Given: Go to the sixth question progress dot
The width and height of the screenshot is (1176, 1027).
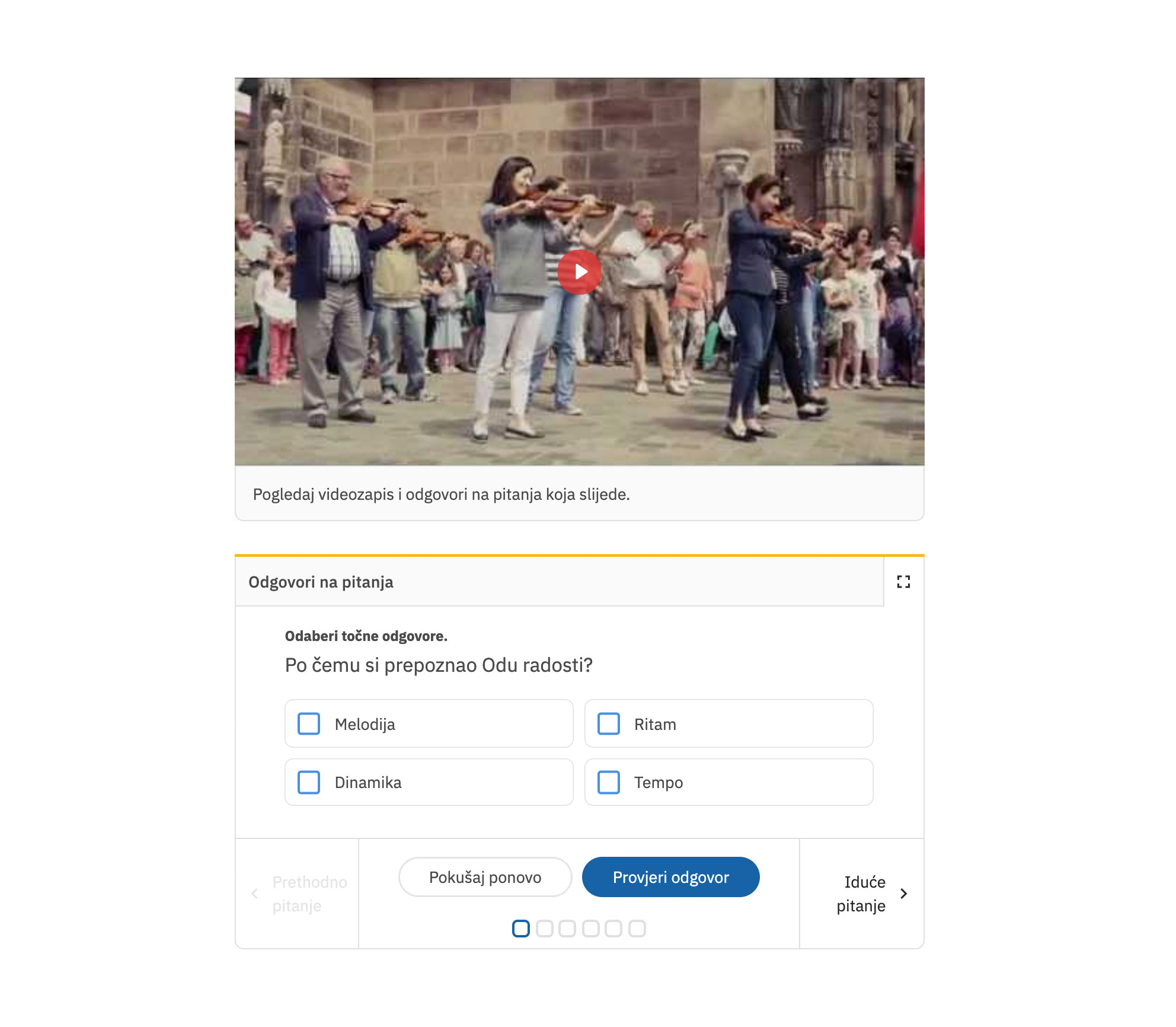Looking at the screenshot, I should (637, 929).
